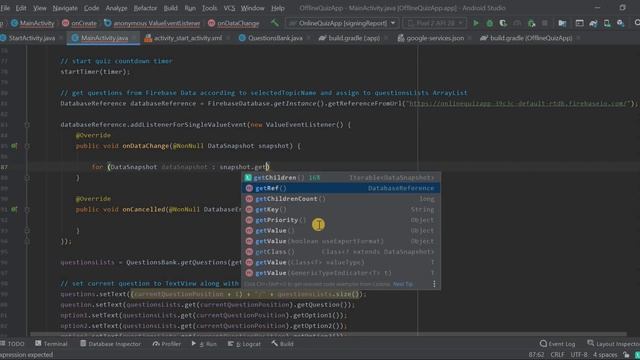Click the onCreate breadcrumb
This screenshot has height=360, width=640.
pyautogui.click(x=79, y=23)
